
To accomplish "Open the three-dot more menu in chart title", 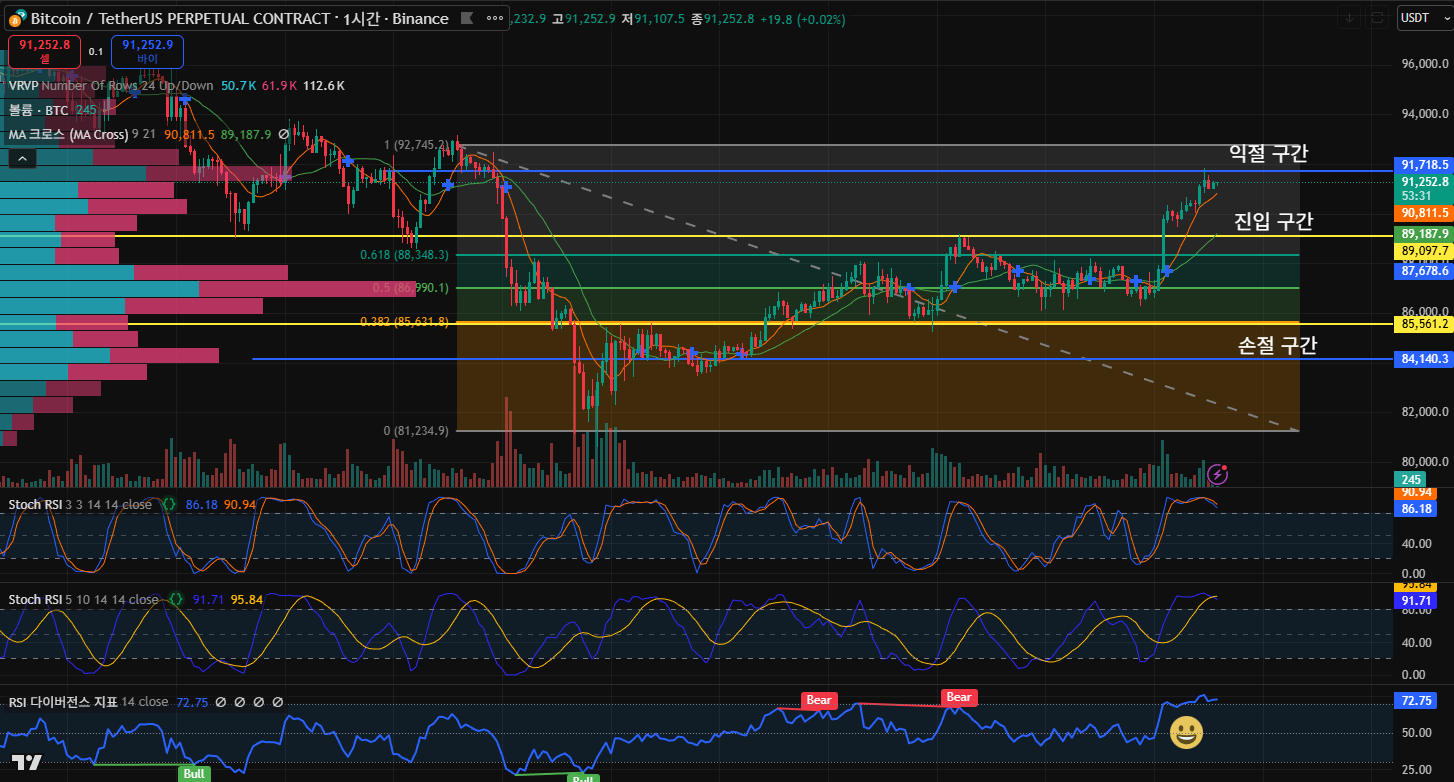I will coord(491,18).
